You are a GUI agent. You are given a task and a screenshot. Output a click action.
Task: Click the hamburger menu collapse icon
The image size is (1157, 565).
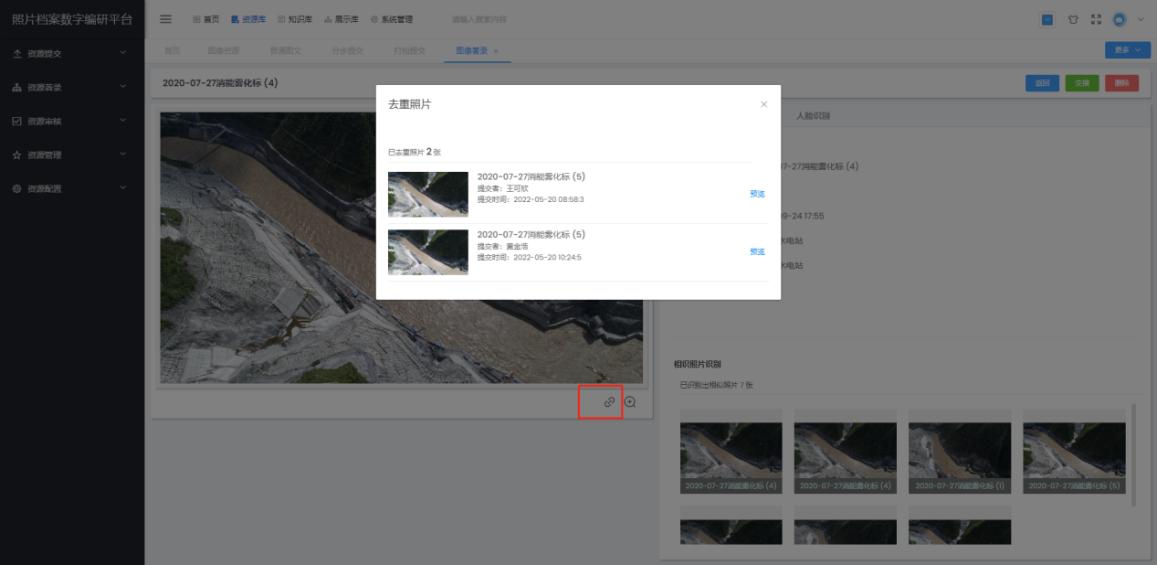point(166,19)
